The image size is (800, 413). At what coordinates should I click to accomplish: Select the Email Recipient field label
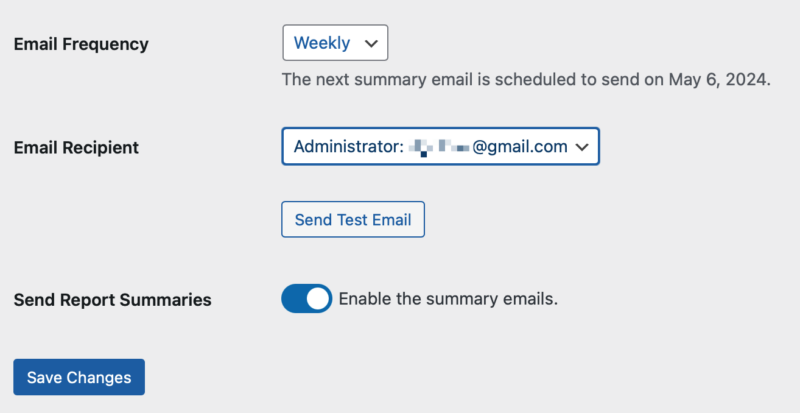pos(76,147)
